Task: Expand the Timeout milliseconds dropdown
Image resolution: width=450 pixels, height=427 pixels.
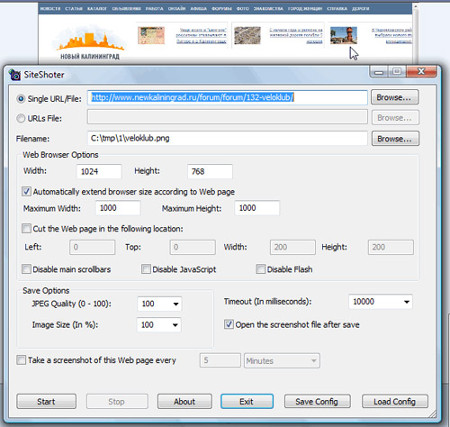Action: tap(407, 302)
